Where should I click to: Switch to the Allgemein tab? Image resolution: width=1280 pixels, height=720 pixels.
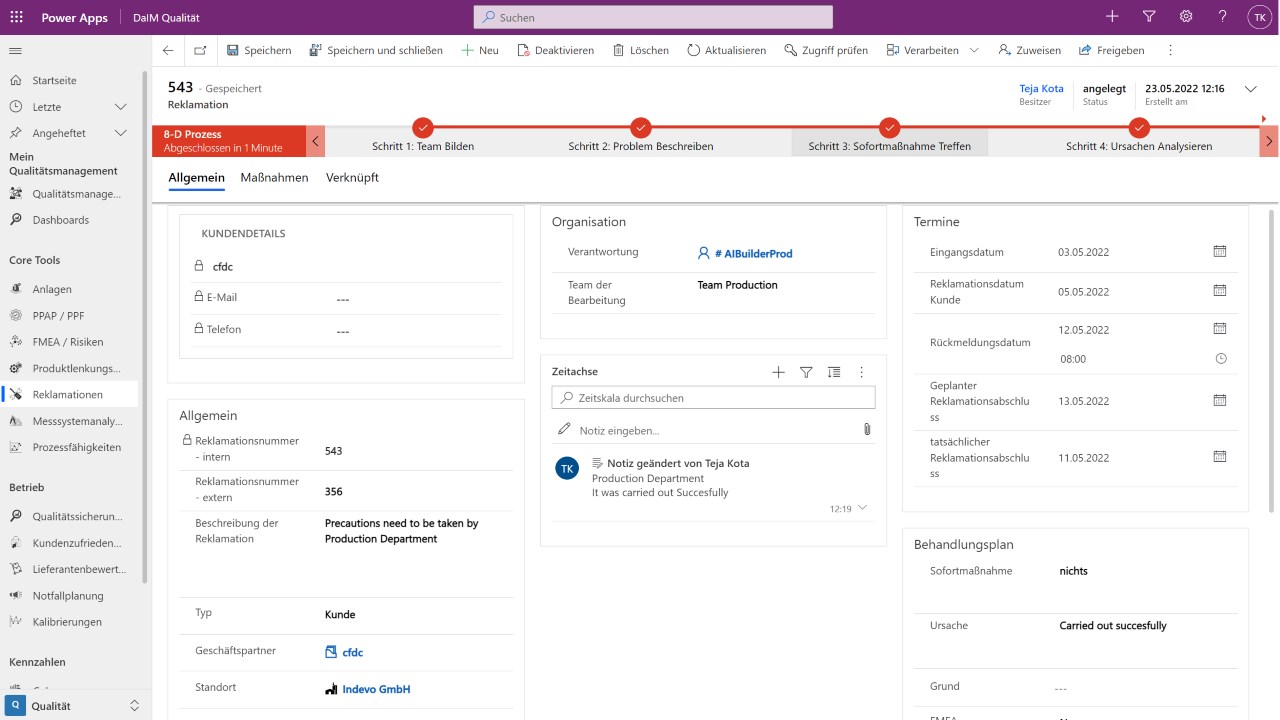(196, 178)
